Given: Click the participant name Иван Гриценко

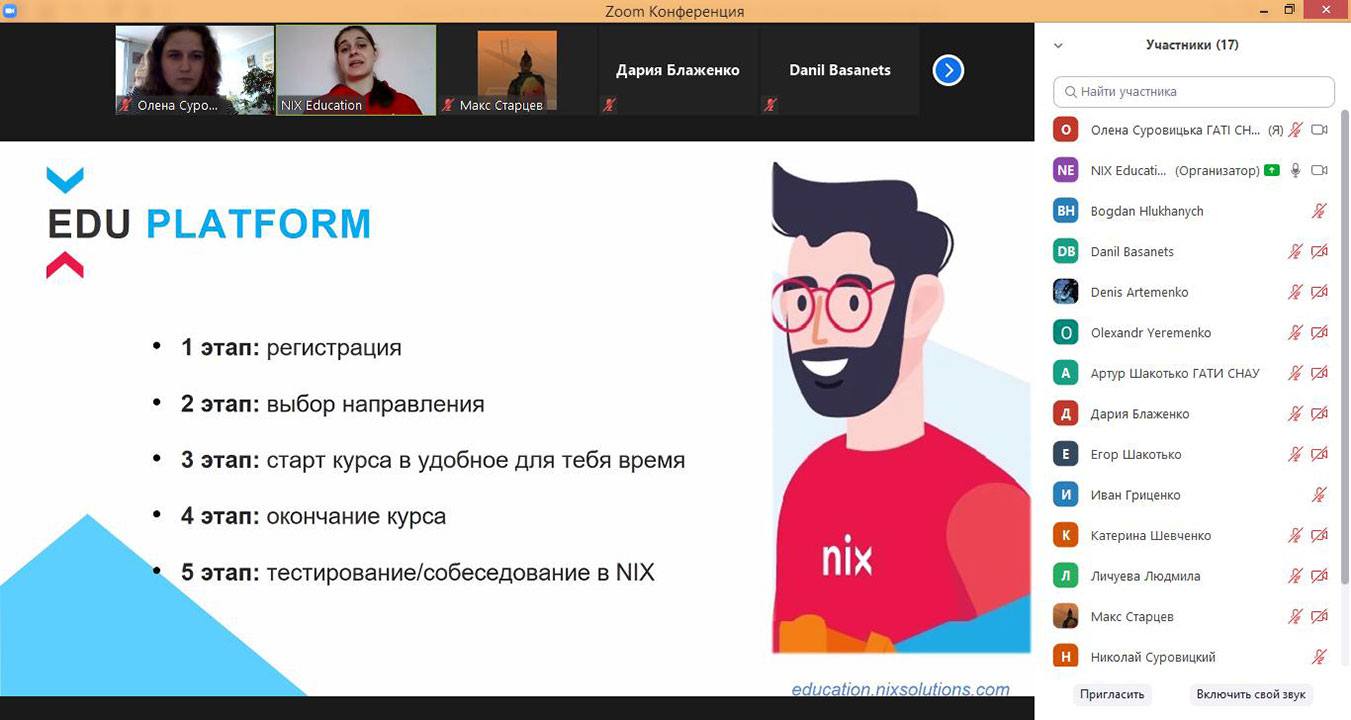Looking at the screenshot, I should 1136,495.
